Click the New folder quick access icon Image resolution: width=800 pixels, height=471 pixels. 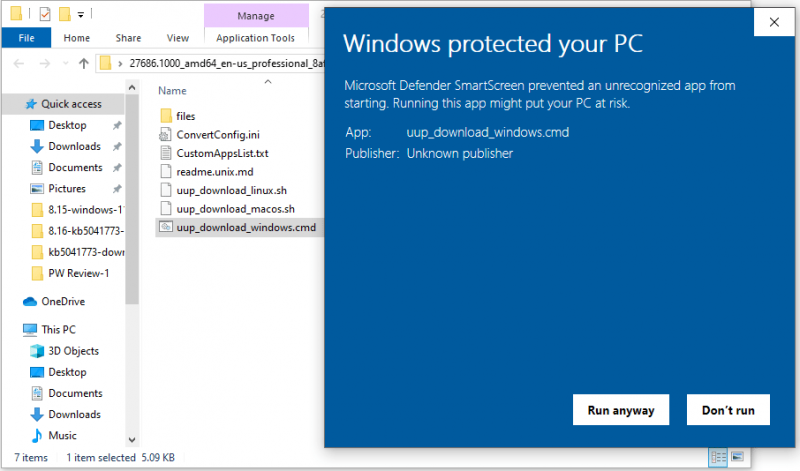tap(64, 14)
